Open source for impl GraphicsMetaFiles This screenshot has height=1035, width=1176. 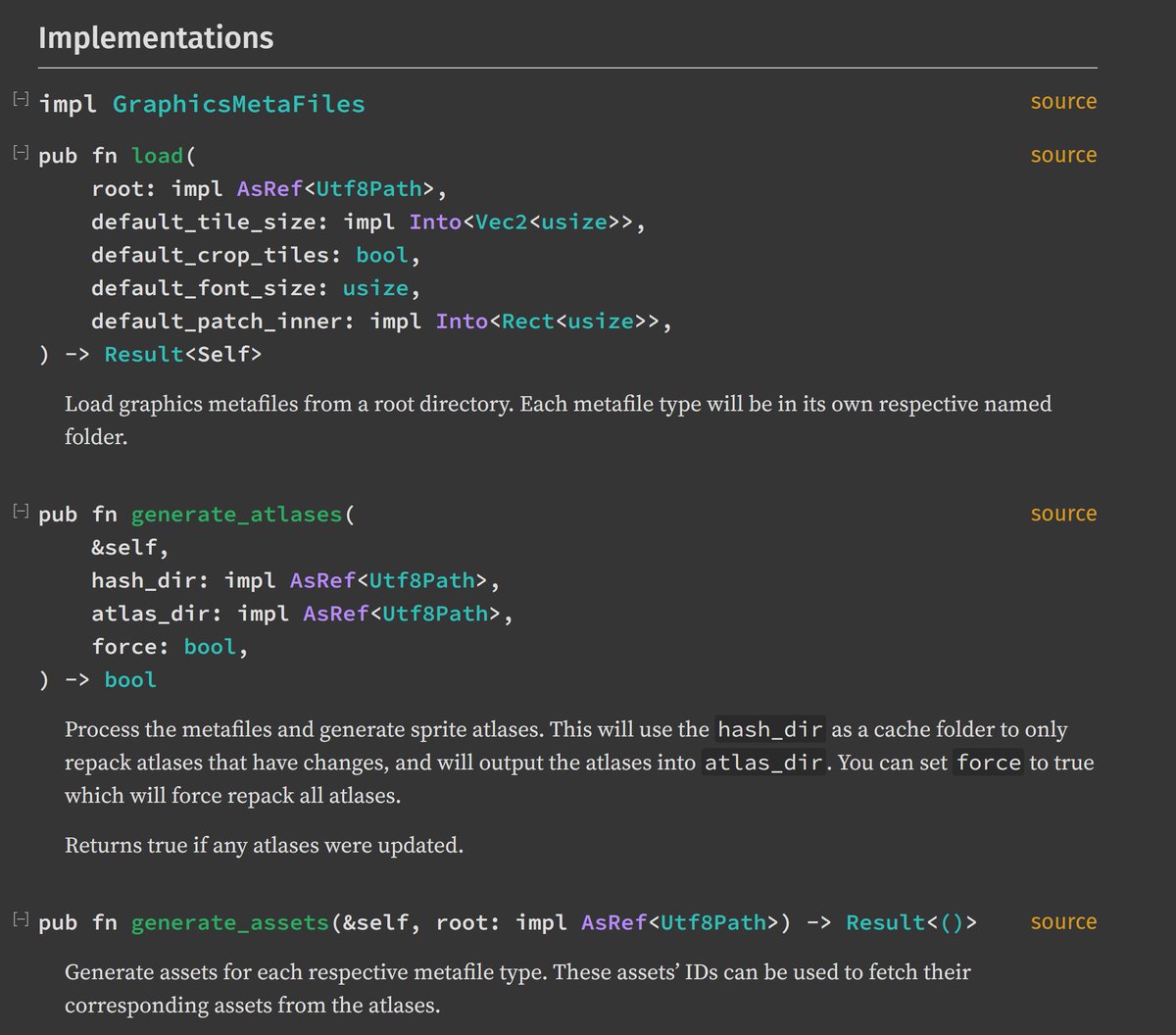[1063, 102]
